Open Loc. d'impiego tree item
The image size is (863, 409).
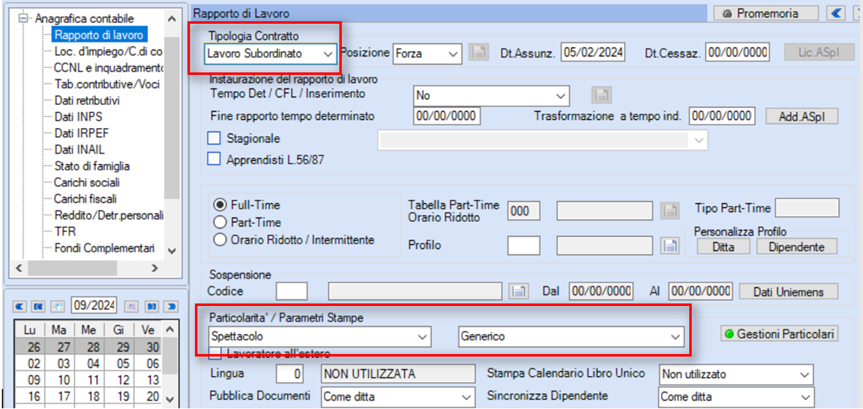point(108,52)
